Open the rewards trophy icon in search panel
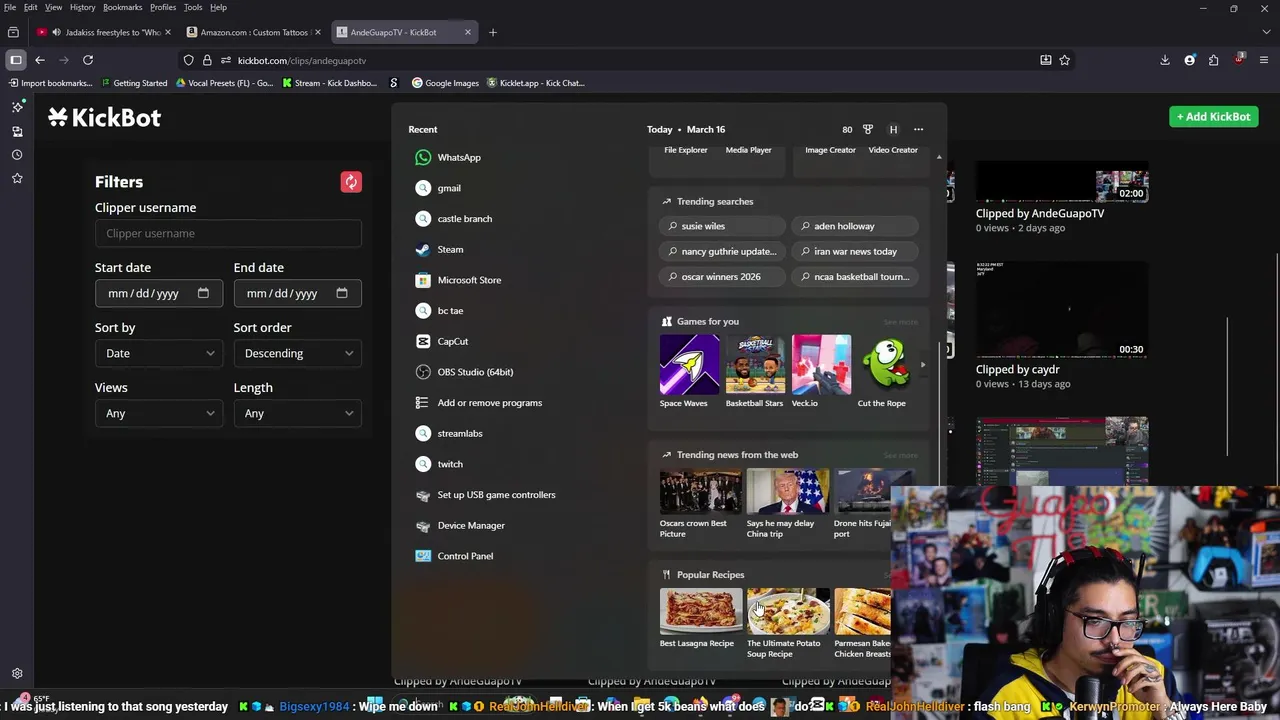The width and height of the screenshot is (1280, 720). (x=868, y=129)
